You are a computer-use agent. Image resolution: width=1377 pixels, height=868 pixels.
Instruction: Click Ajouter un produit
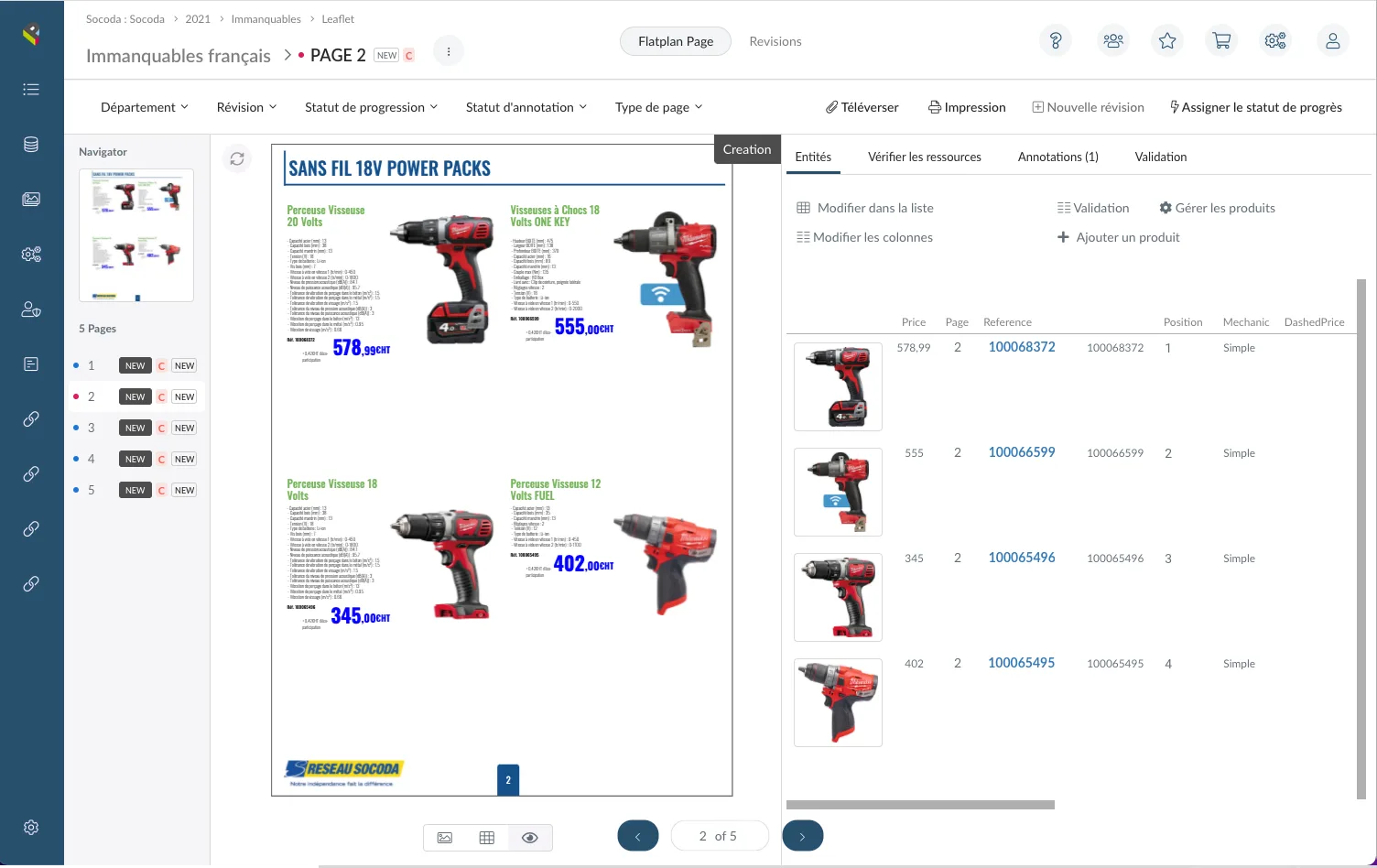coord(1119,237)
